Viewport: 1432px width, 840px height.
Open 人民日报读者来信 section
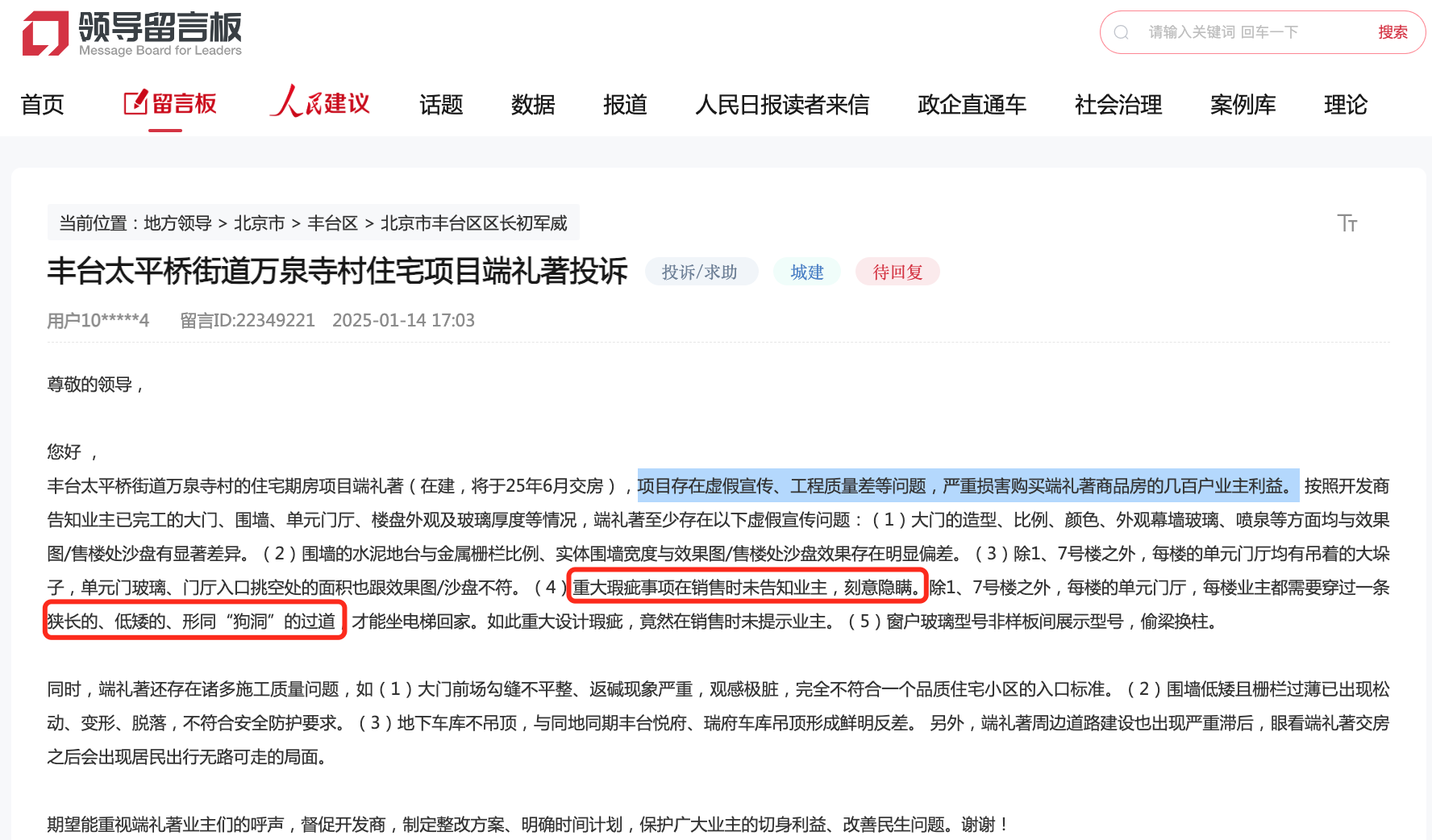[782, 105]
